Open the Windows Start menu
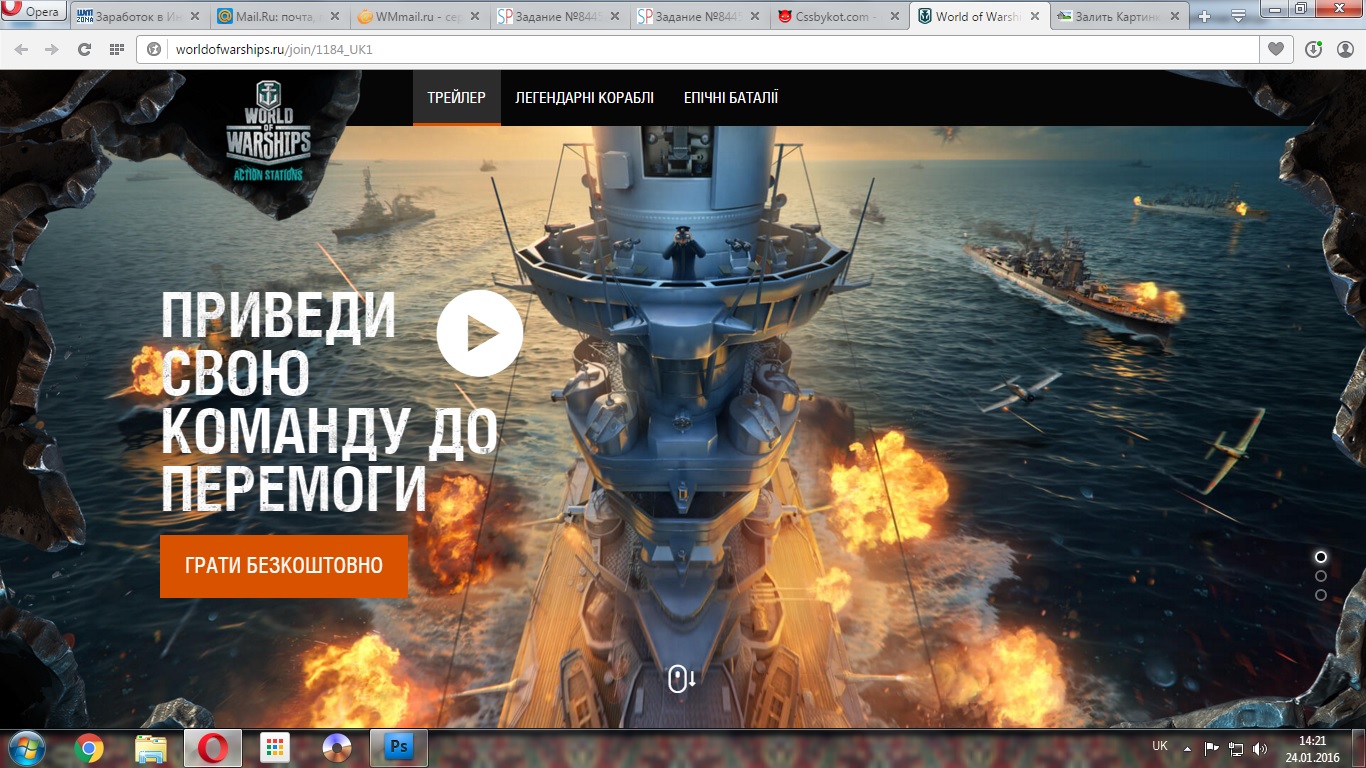 pyautogui.click(x=26, y=748)
